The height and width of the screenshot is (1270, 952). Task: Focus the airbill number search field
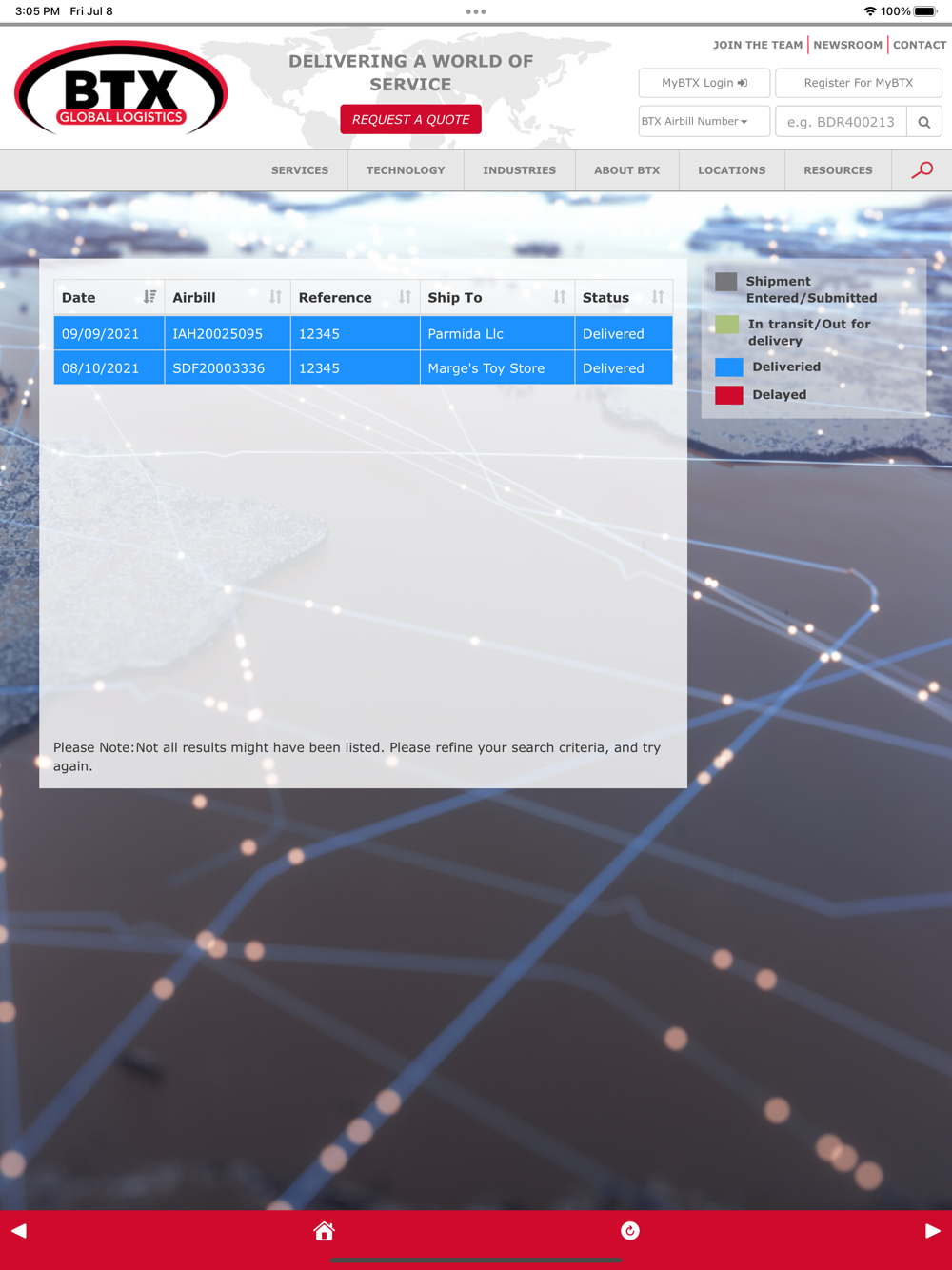pos(841,122)
